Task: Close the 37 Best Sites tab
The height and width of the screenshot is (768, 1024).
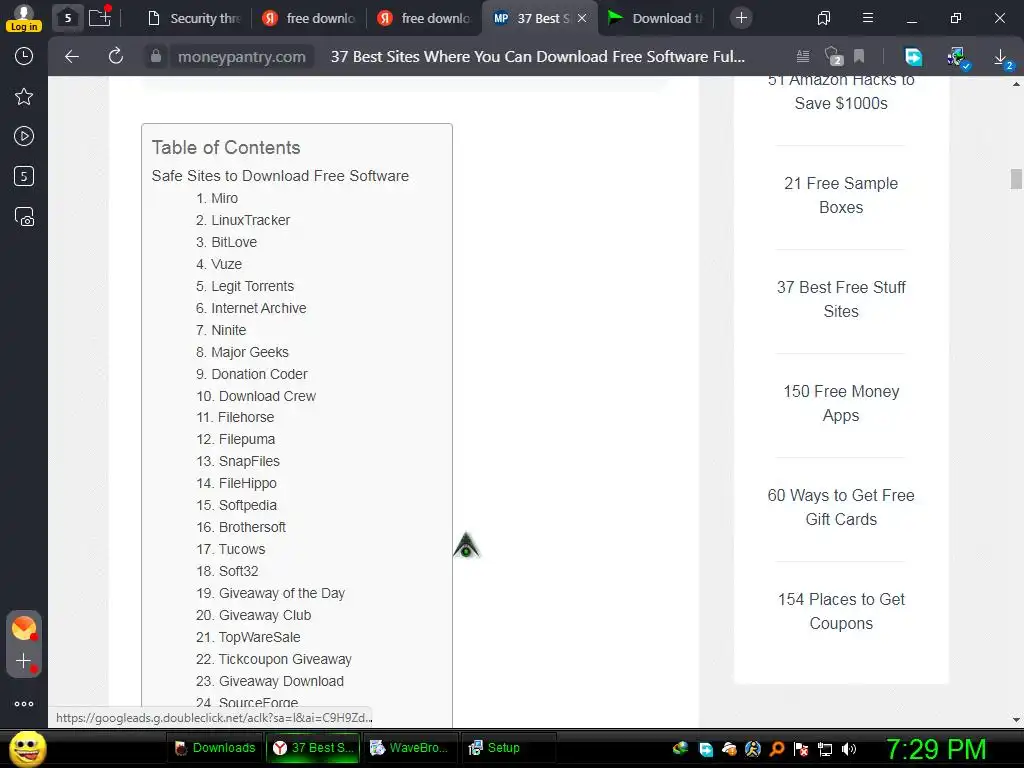Action: (582, 18)
